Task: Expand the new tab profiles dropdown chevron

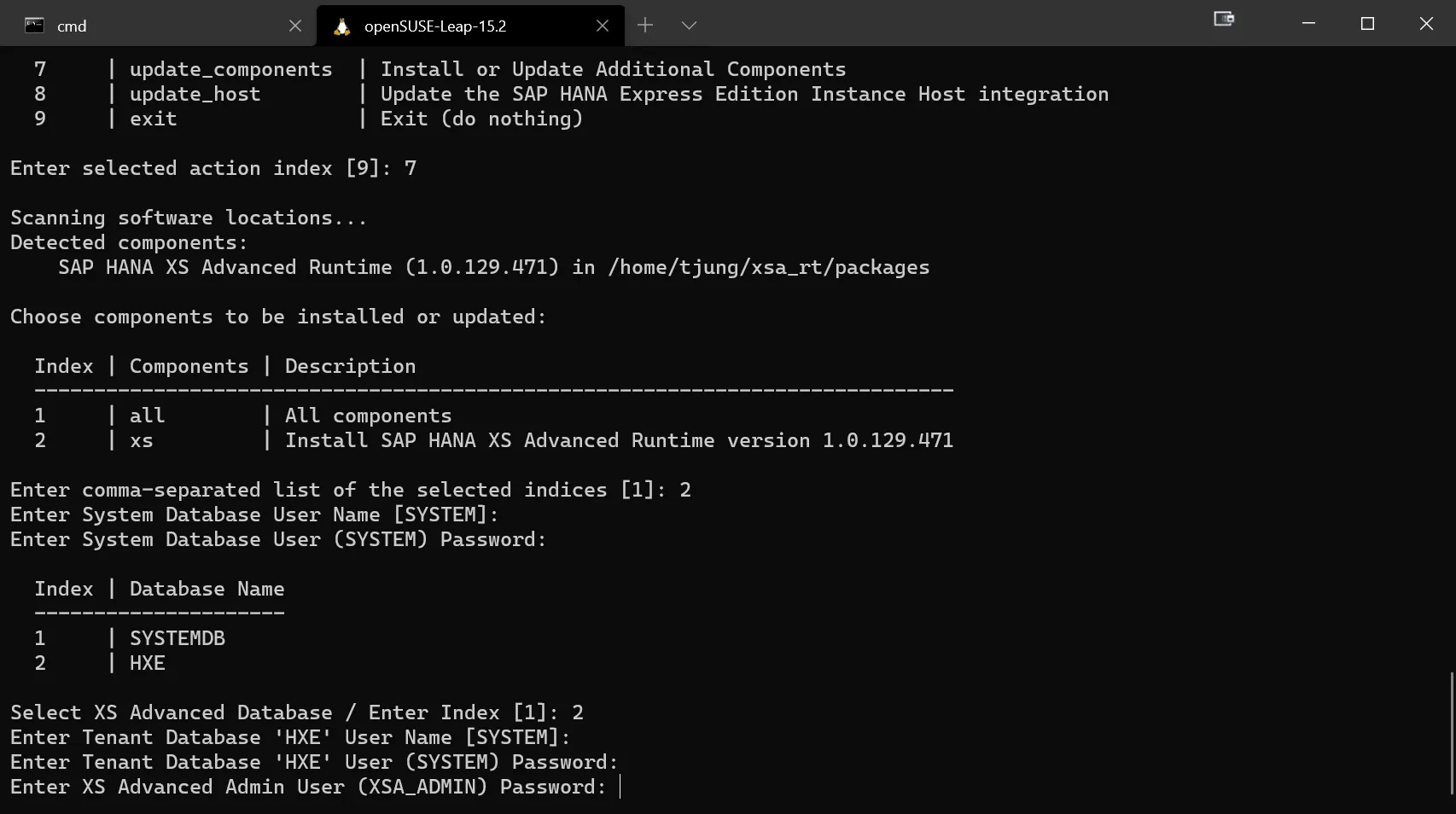Action: pyautogui.click(x=689, y=26)
